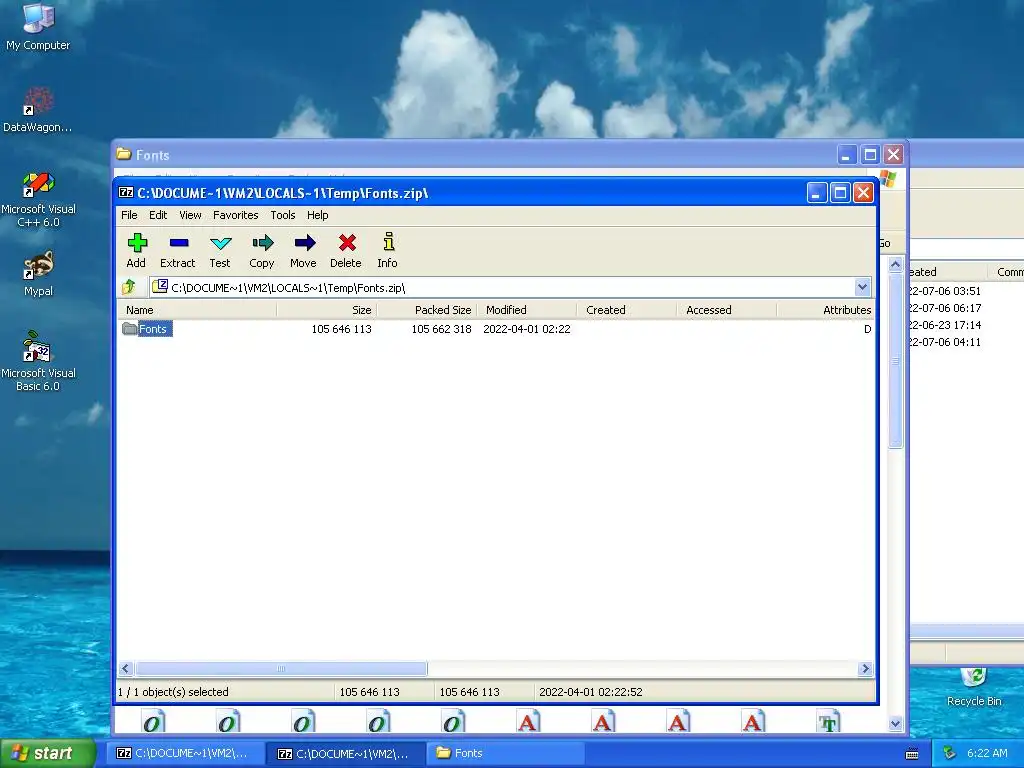Click Fonts window scrollbar up arrow

[895, 264]
